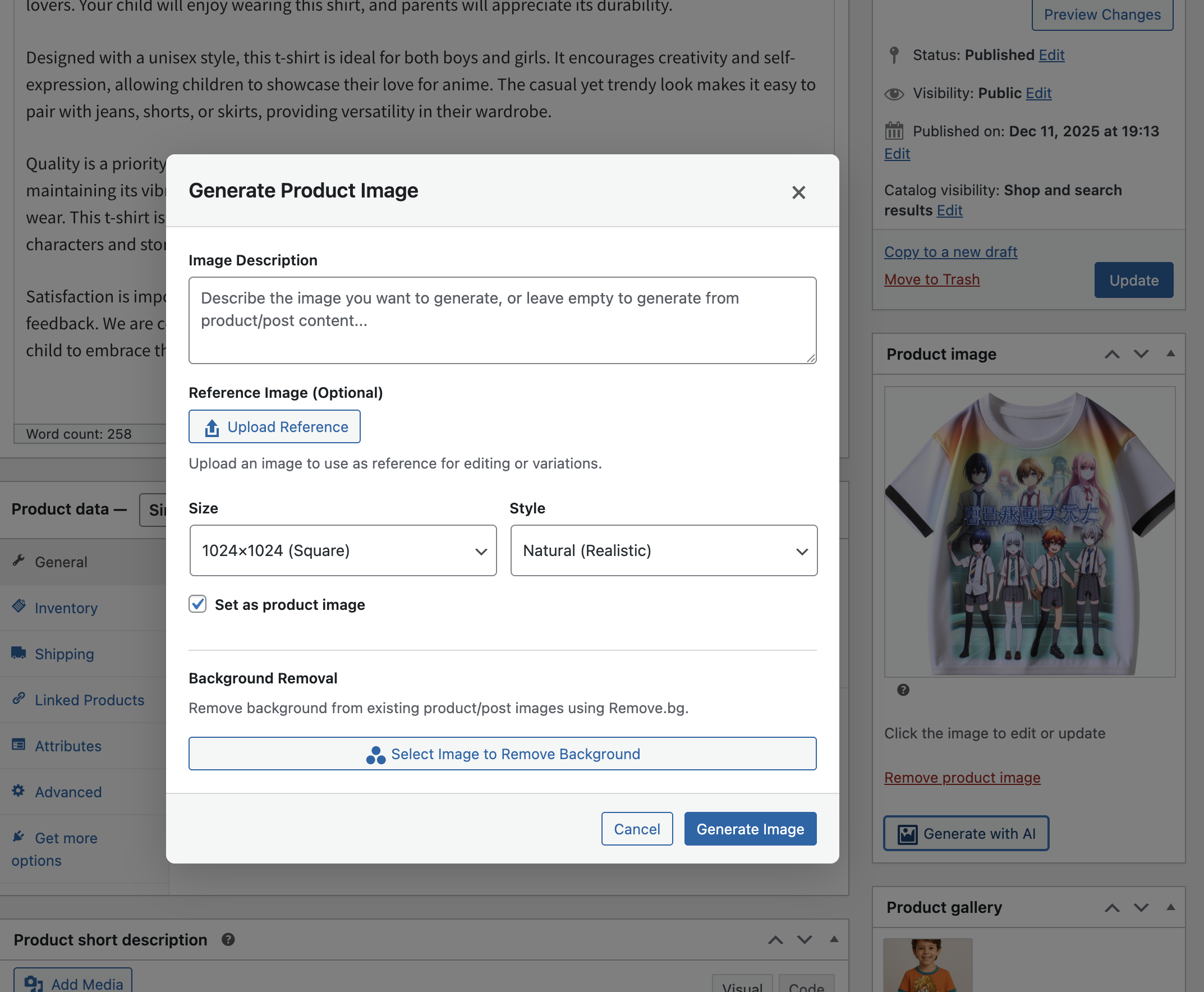
Task: Close the Generate Product Image dialog
Action: [798, 192]
